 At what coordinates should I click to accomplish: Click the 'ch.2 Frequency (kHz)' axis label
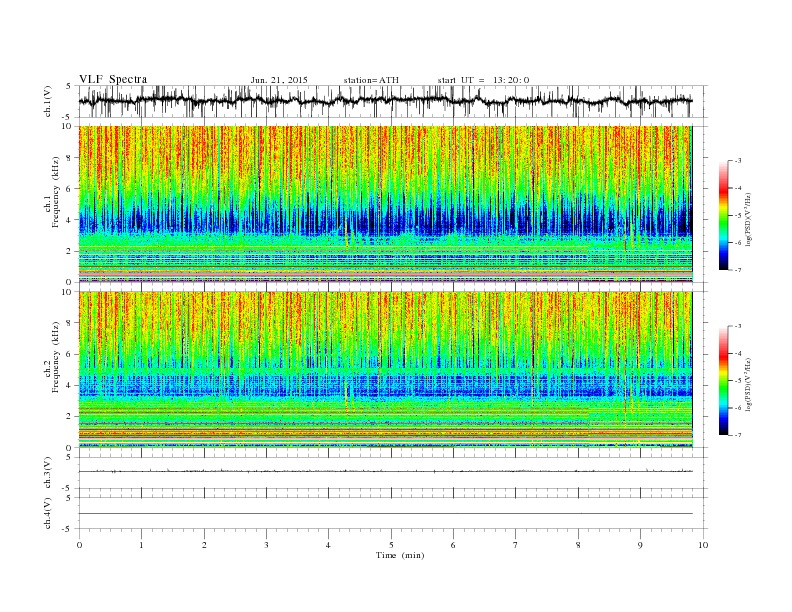52,356
